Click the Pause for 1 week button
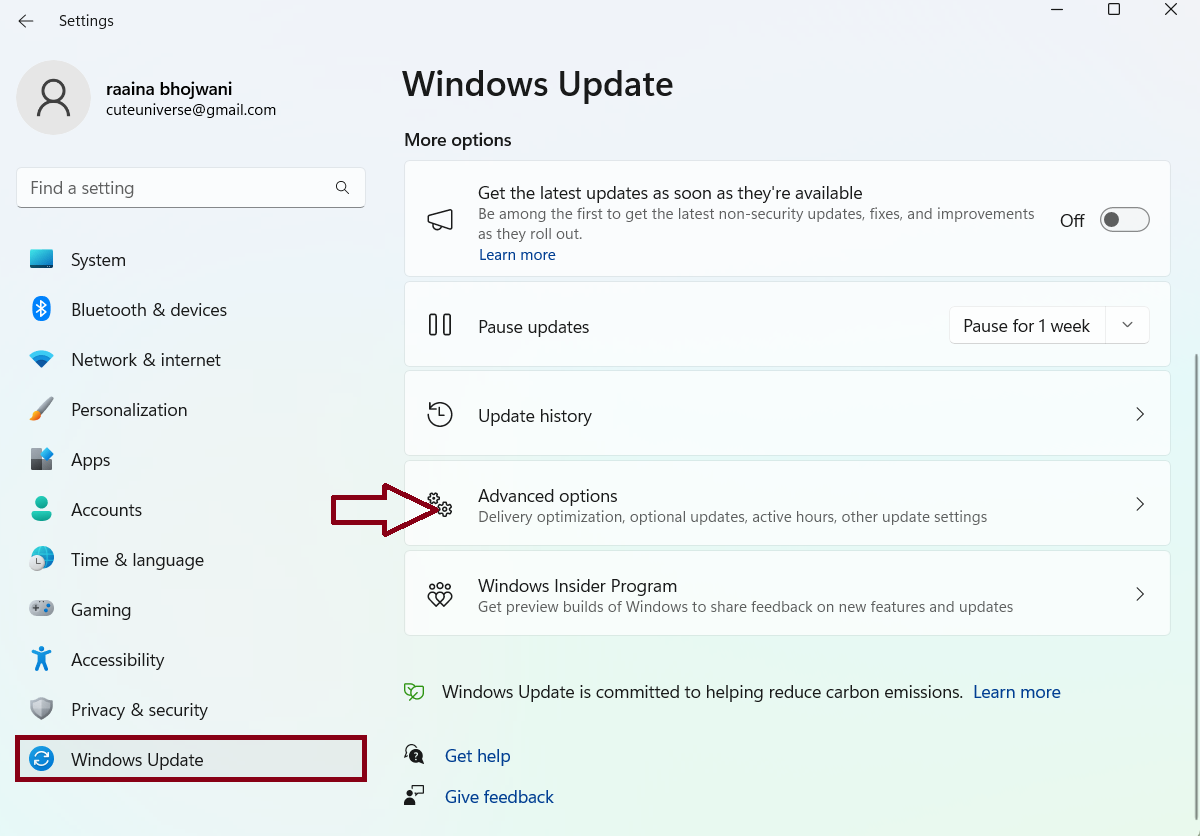The width and height of the screenshot is (1200, 836). [1026, 326]
